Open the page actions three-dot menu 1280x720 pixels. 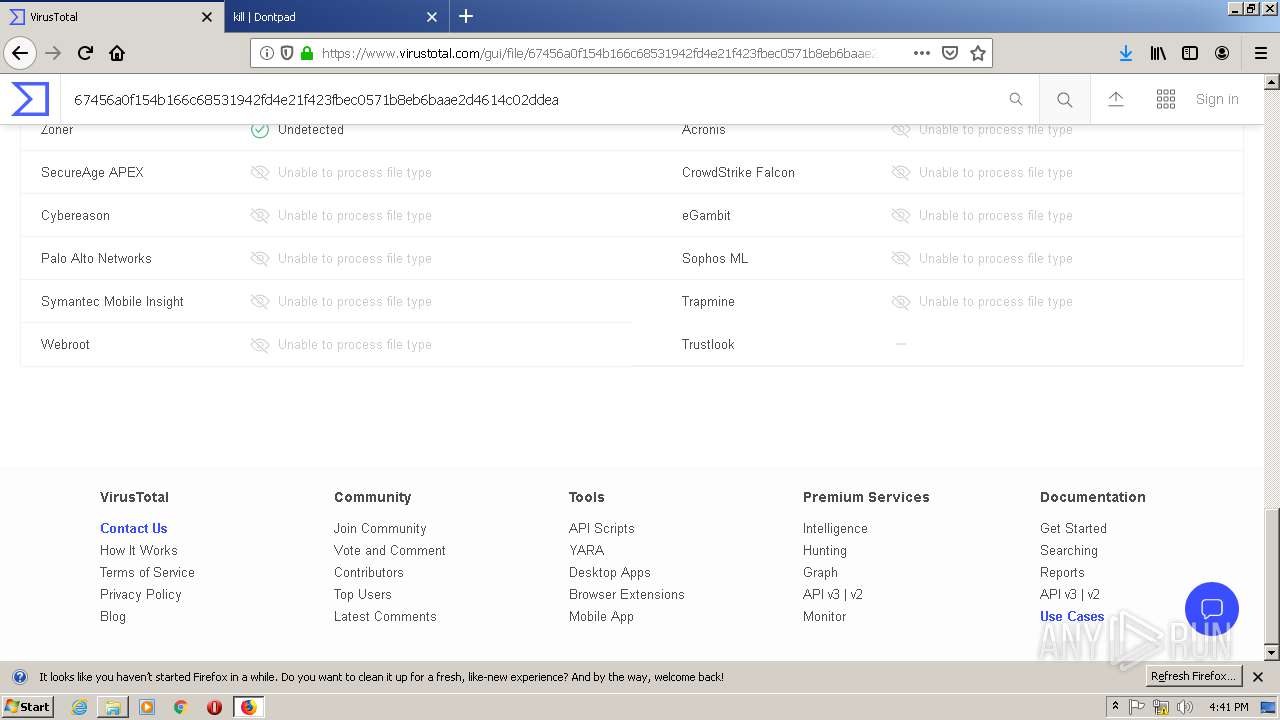pos(921,53)
